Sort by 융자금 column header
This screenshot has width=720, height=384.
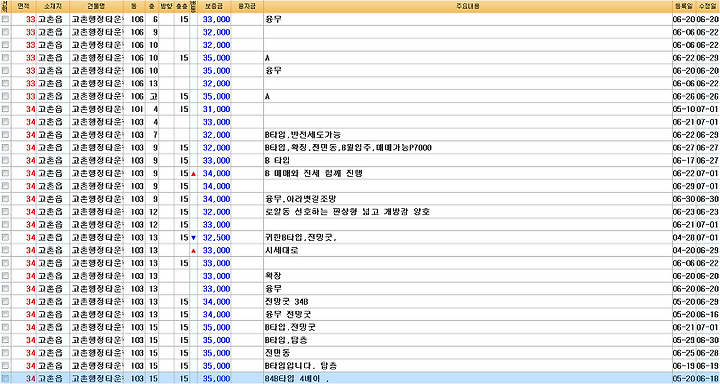tap(248, 6)
